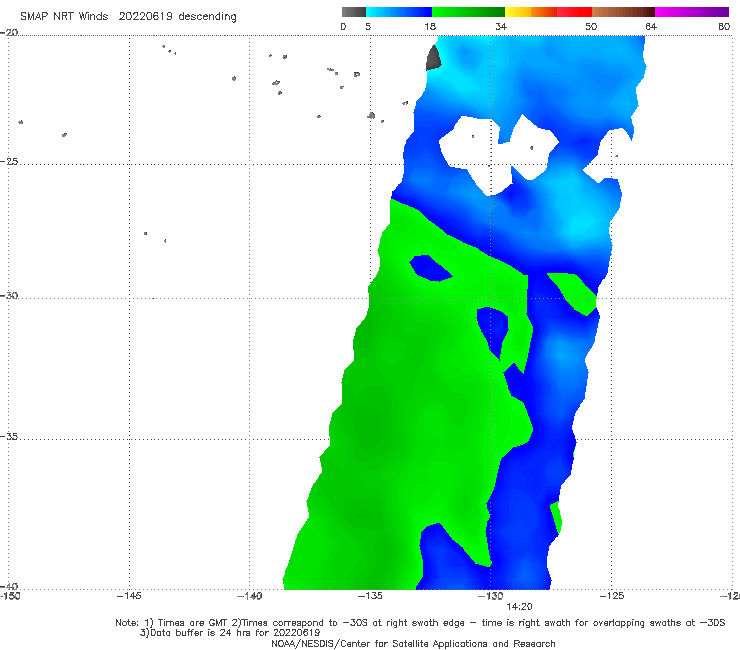Image resolution: width=740 pixels, height=650 pixels.
Task: Pick the brown segment of the color bar
Action: tap(623, 12)
